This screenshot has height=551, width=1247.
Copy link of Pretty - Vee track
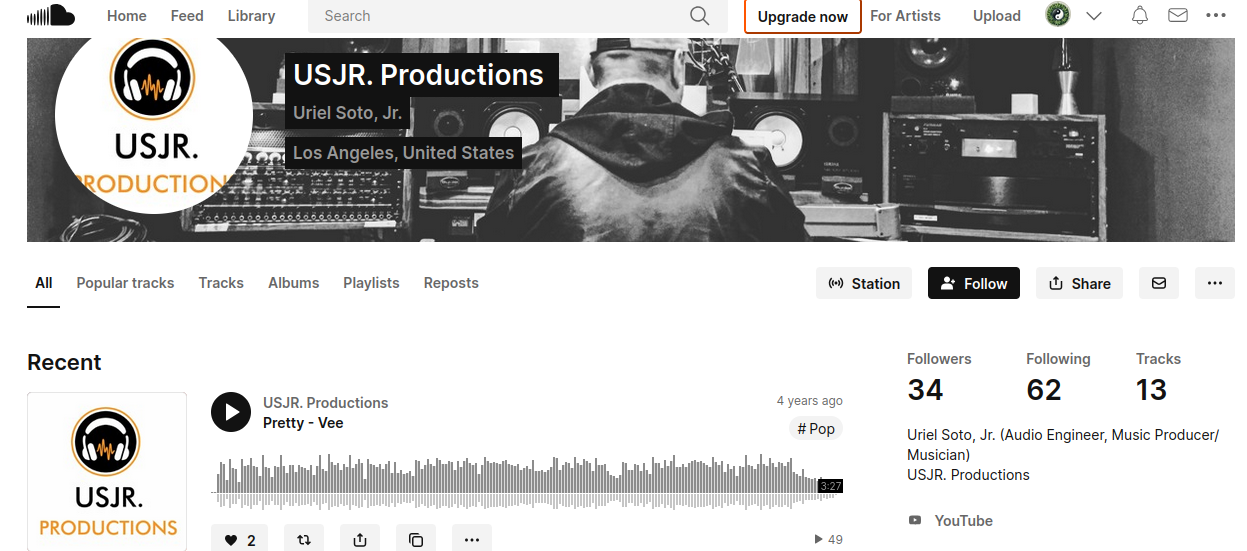coord(416,540)
